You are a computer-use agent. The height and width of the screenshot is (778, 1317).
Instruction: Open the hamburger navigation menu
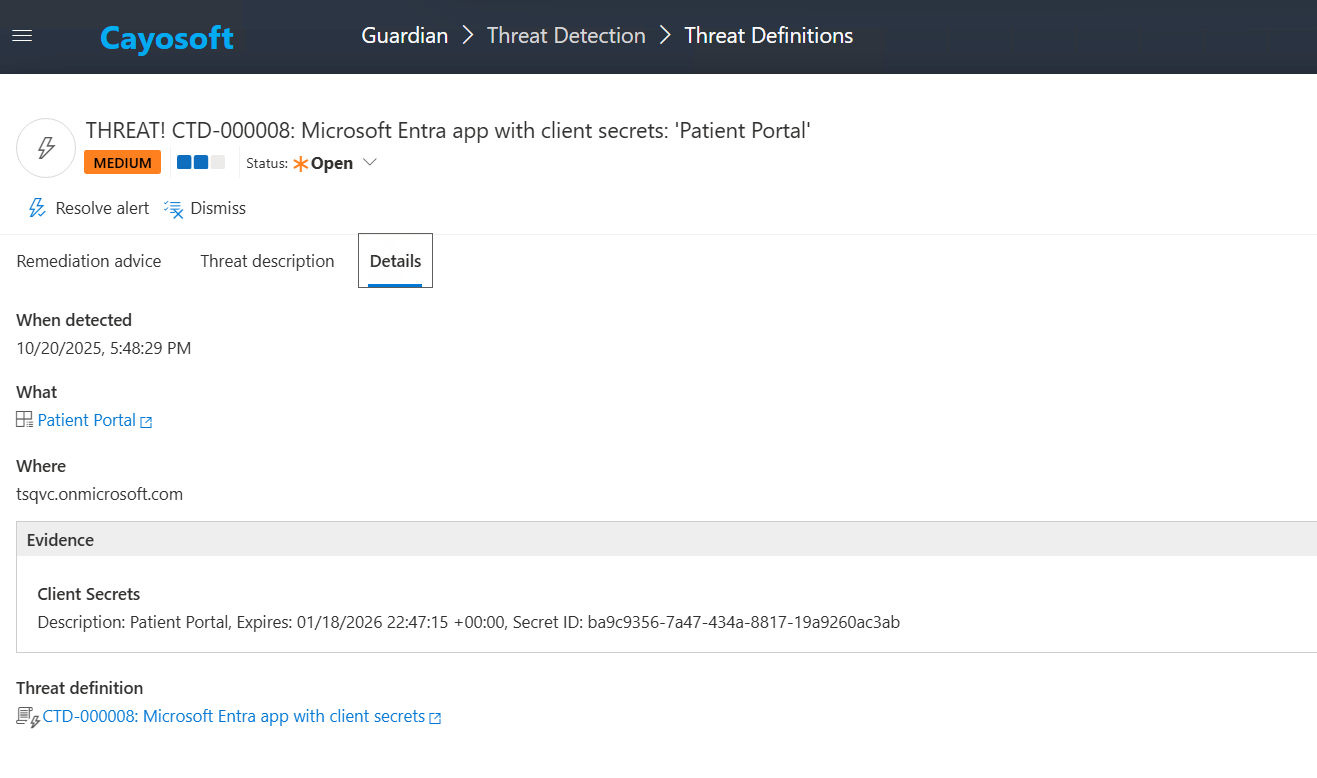(x=22, y=36)
